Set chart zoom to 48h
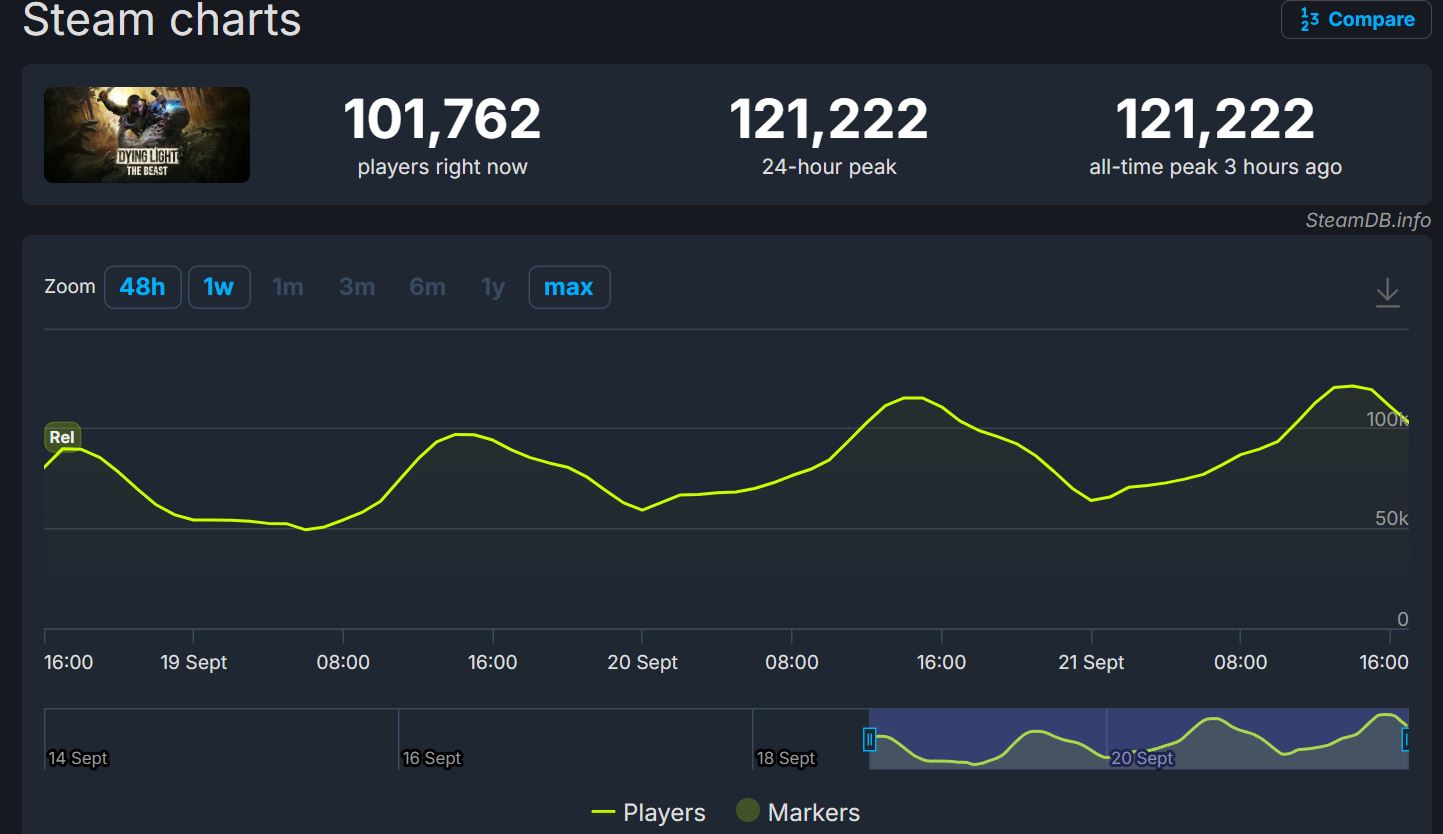The image size is (1443, 834). 143,287
